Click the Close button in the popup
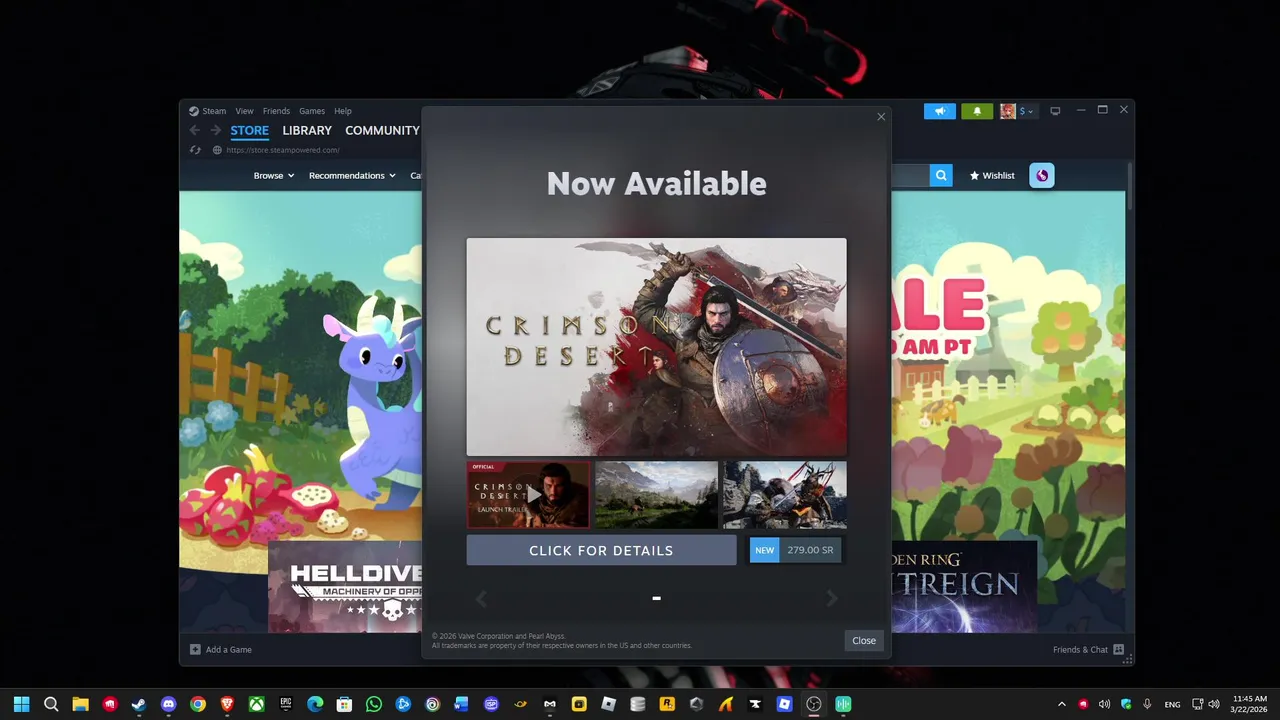This screenshot has height=720, width=1280. (x=864, y=640)
